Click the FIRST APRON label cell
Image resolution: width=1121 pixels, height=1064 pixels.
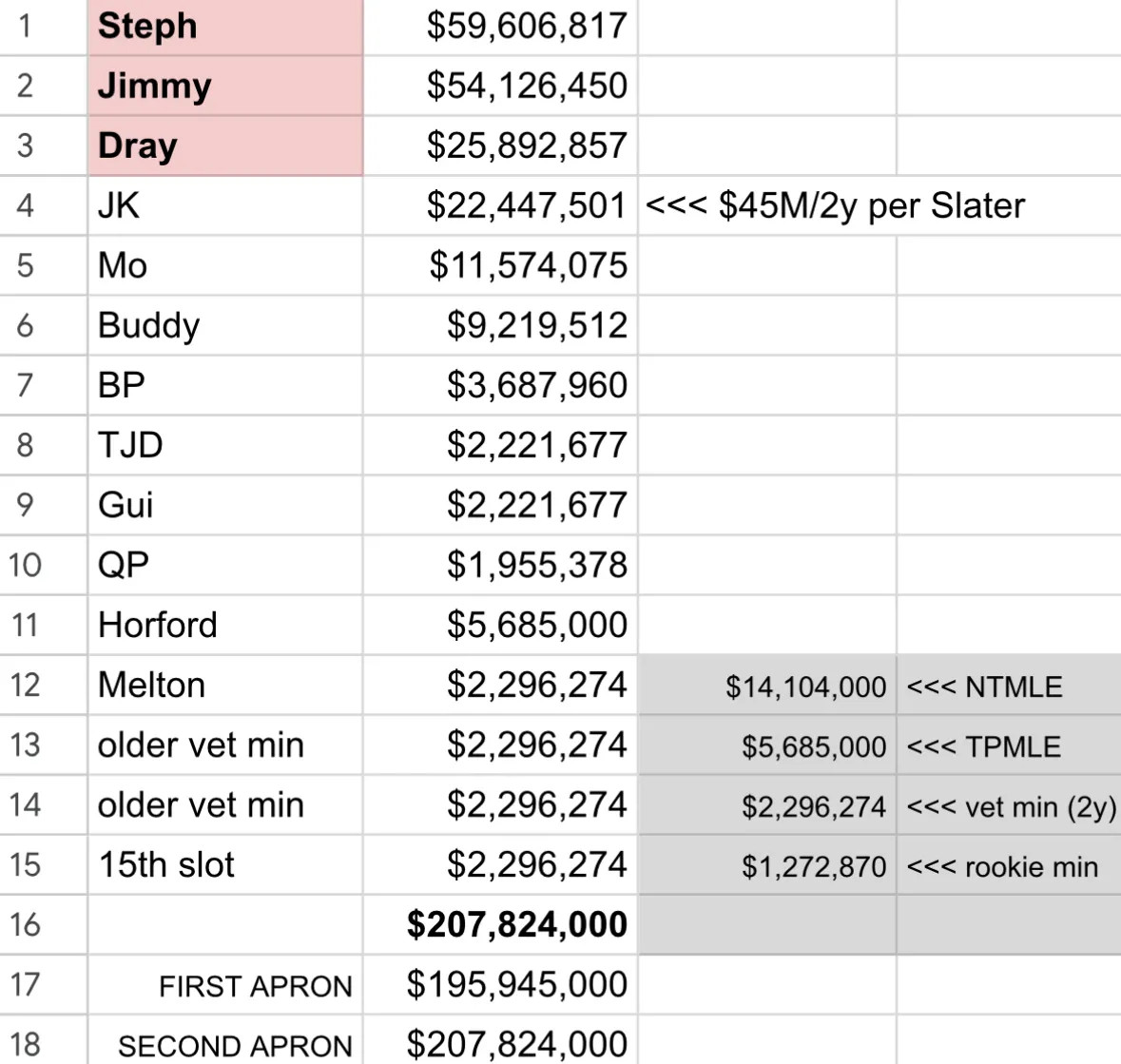(225, 985)
